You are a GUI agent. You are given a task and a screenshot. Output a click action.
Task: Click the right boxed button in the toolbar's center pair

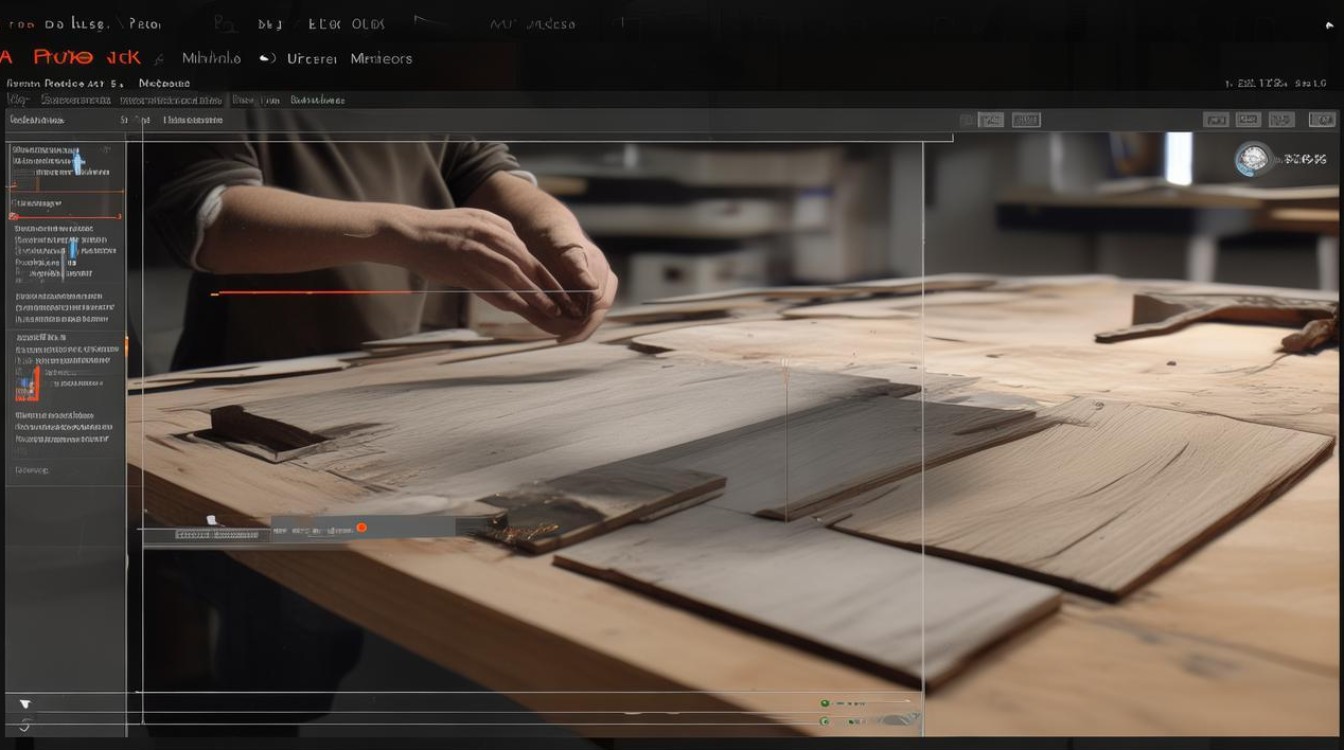1026,120
